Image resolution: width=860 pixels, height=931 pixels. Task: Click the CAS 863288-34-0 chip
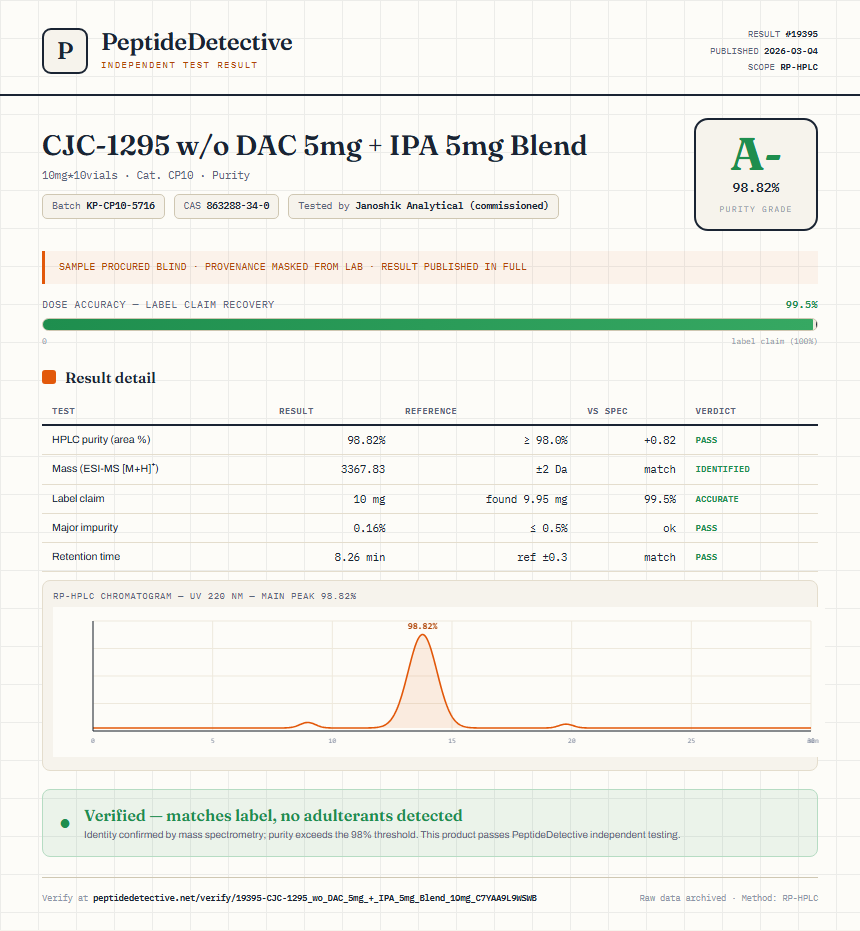[x=226, y=206]
